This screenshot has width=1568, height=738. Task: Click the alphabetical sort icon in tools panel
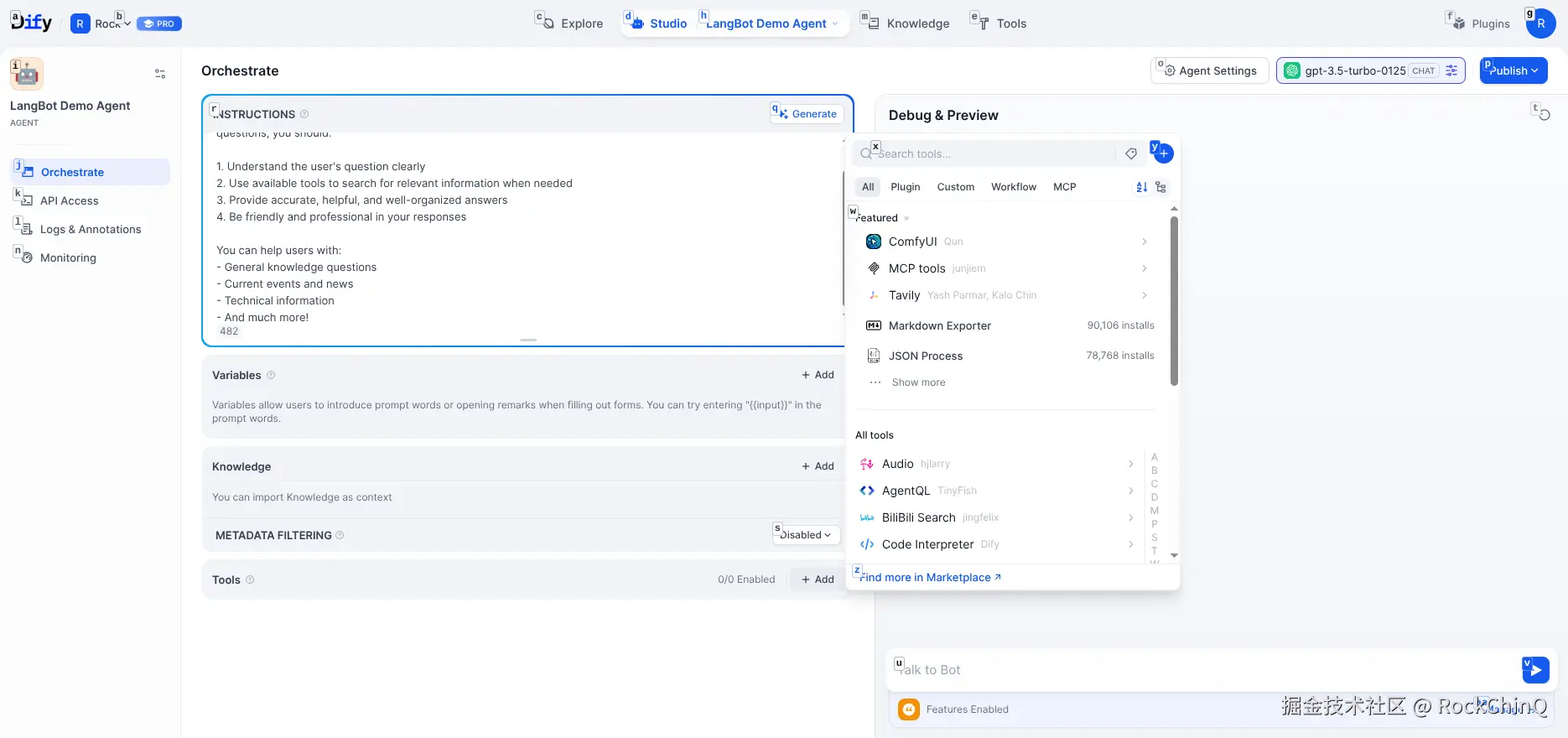[x=1141, y=187]
